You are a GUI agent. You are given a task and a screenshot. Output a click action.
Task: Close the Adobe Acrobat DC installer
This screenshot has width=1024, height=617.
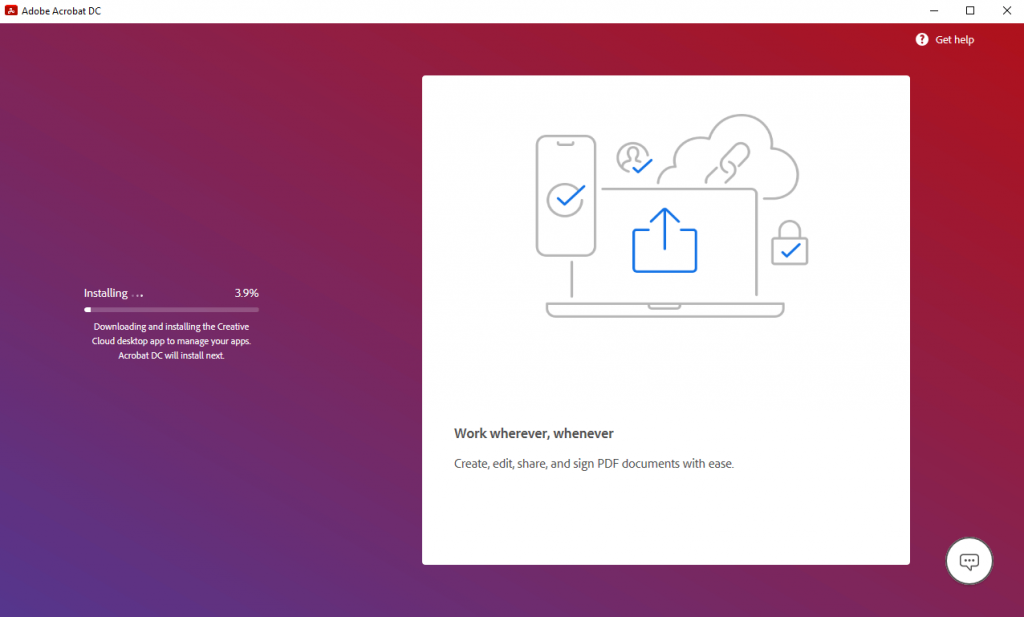coord(1006,11)
